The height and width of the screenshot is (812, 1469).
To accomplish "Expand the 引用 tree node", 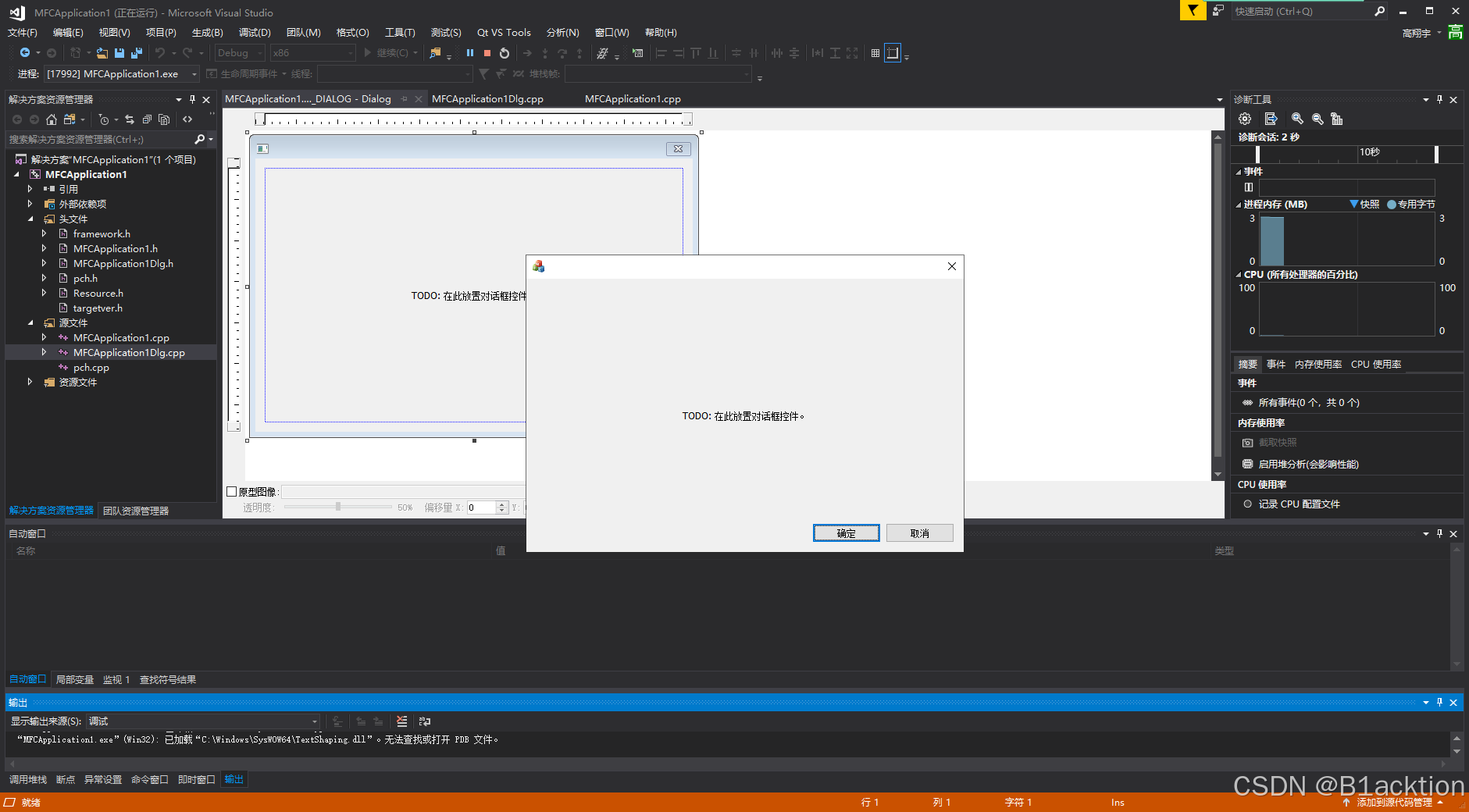I will point(30,189).
